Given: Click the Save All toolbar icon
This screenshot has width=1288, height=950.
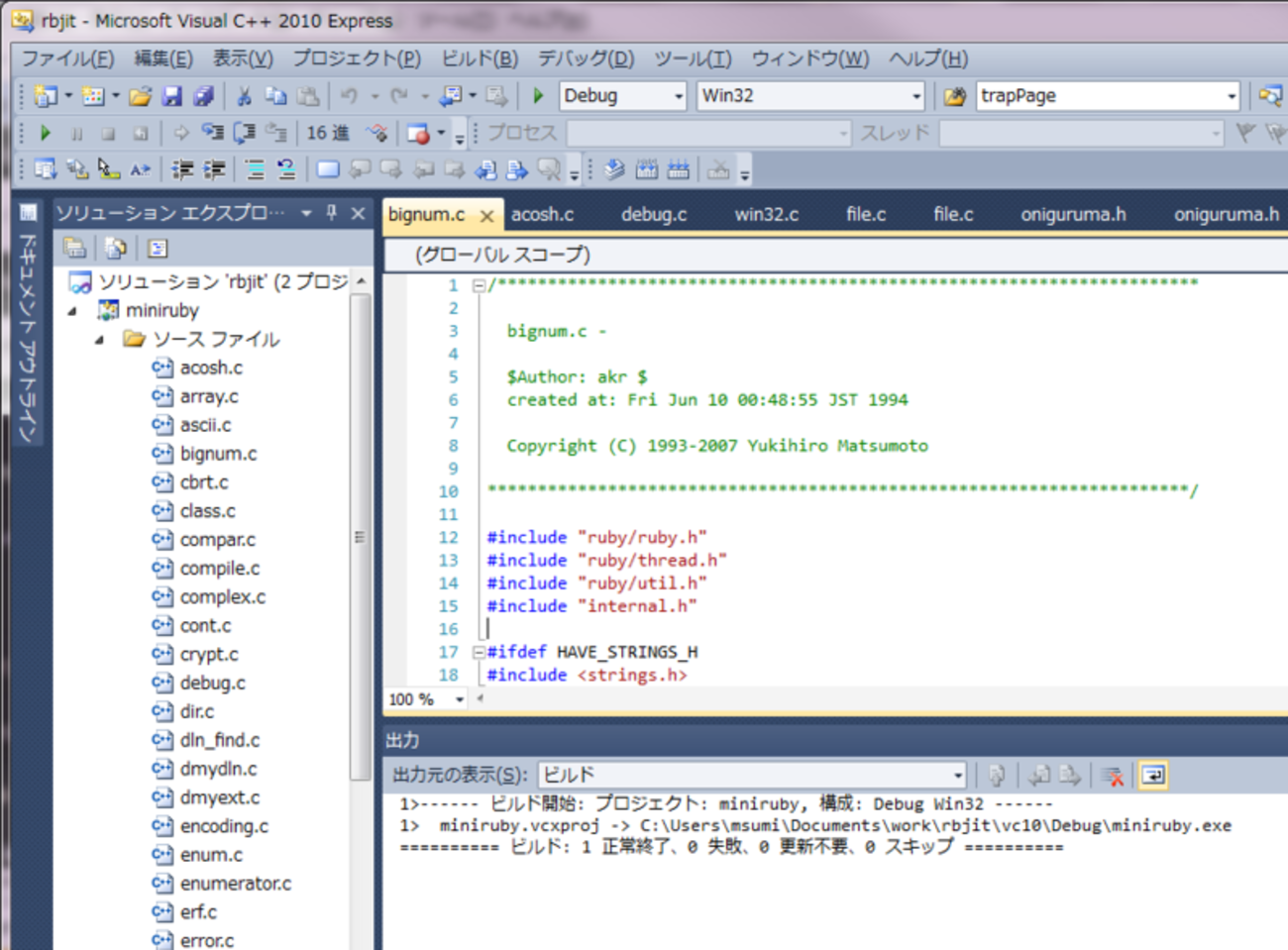Looking at the screenshot, I should click(x=203, y=96).
